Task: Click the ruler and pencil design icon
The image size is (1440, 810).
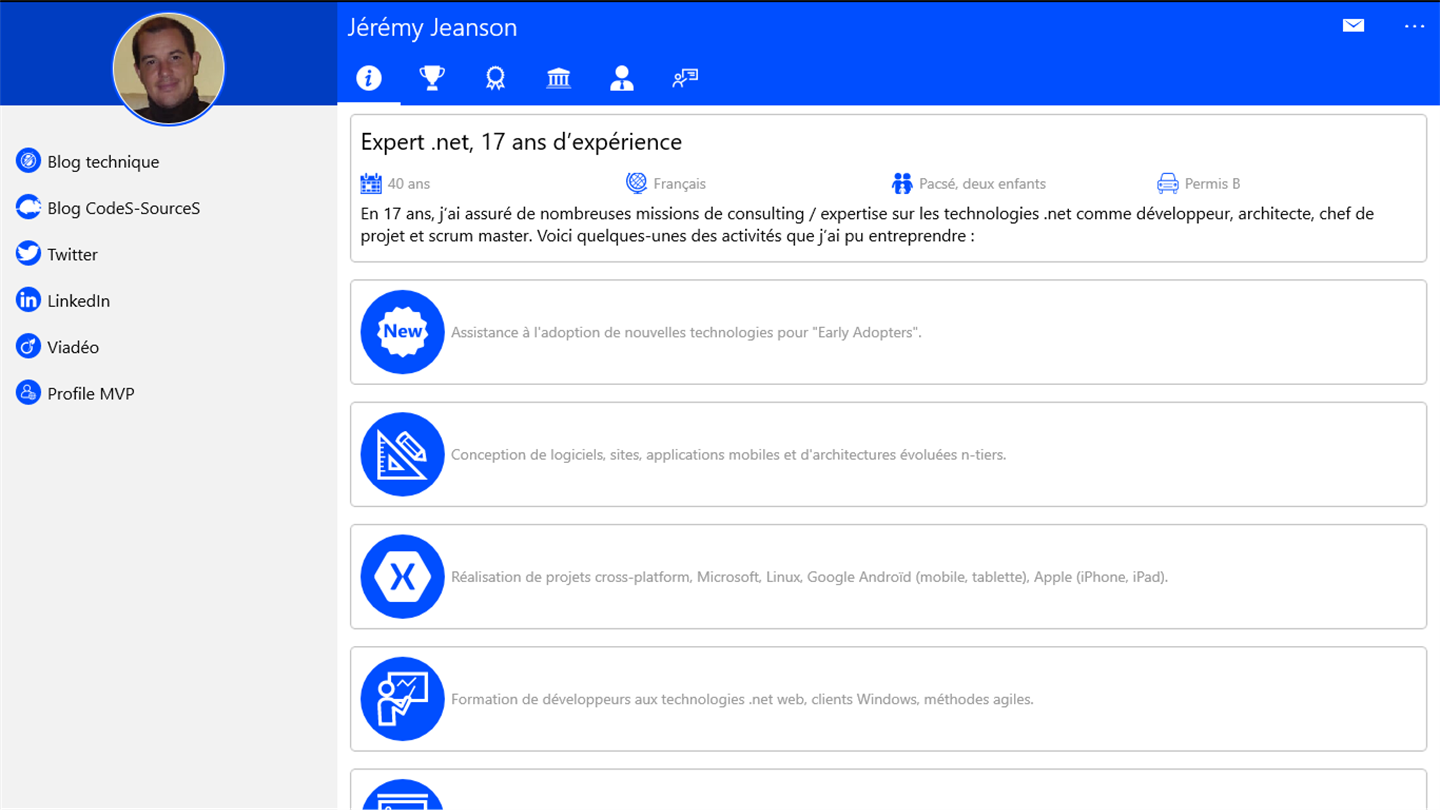Action: click(402, 454)
